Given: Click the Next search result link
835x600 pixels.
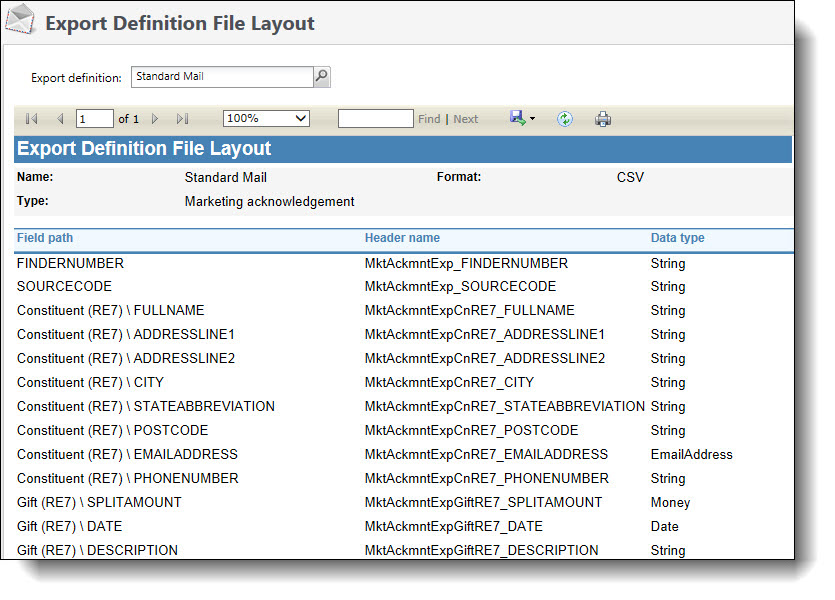Looking at the screenshot, I should pos(466,119).
